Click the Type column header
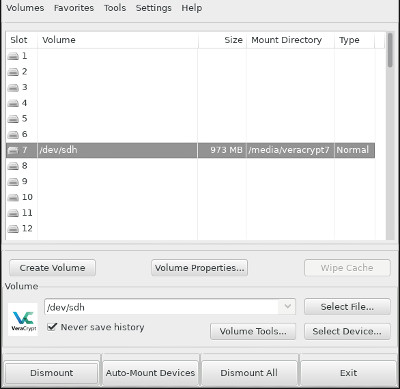Screen dimensions: 400x389 [354, 40]
